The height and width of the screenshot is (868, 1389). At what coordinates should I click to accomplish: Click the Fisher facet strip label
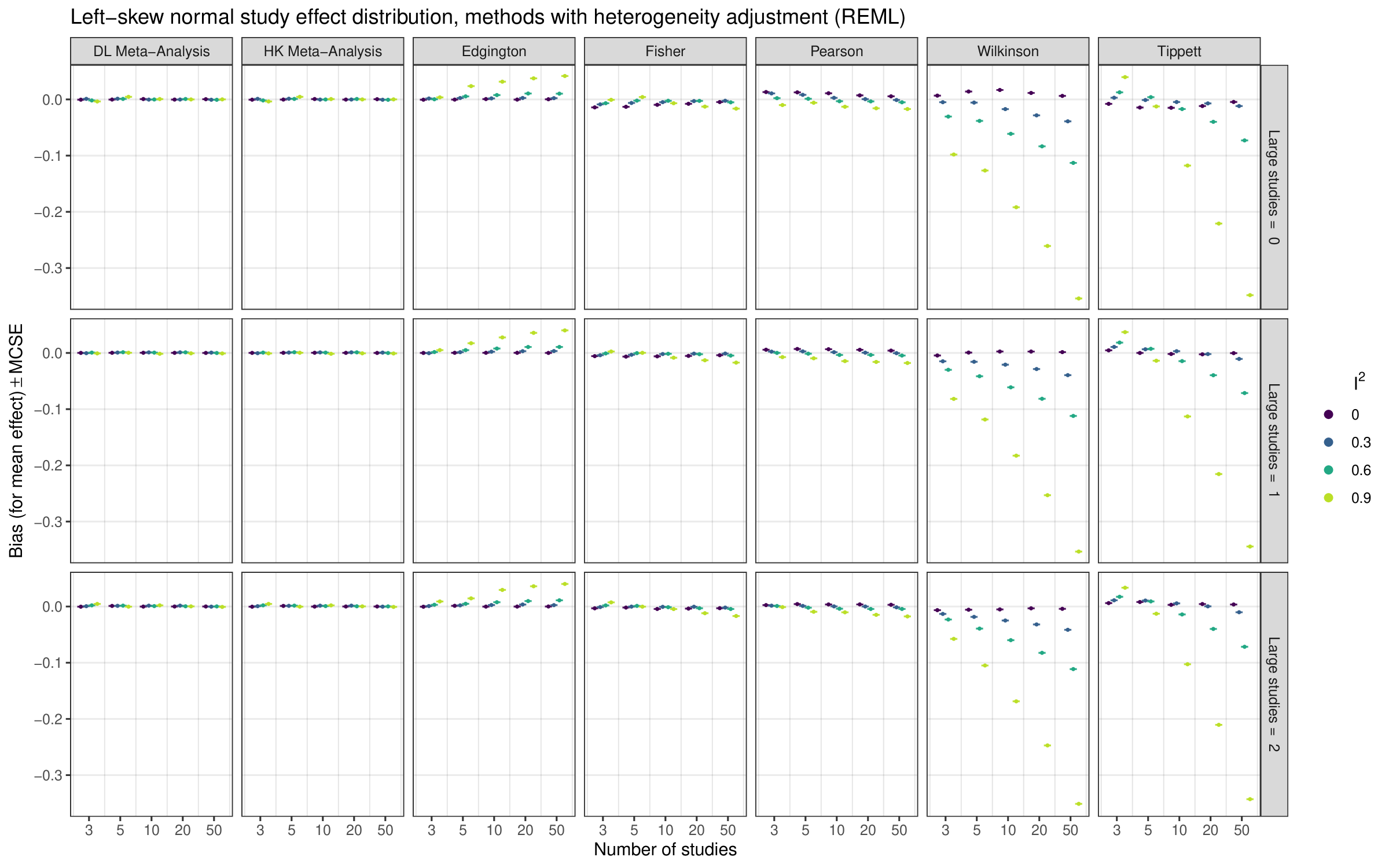[x=665, y=52]
